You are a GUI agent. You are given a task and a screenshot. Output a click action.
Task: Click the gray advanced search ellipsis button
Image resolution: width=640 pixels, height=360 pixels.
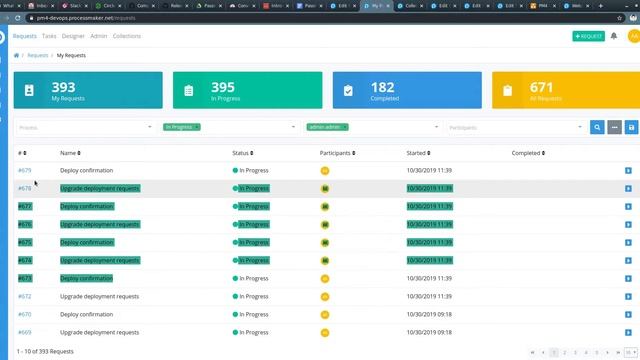[x=614, y=127]
